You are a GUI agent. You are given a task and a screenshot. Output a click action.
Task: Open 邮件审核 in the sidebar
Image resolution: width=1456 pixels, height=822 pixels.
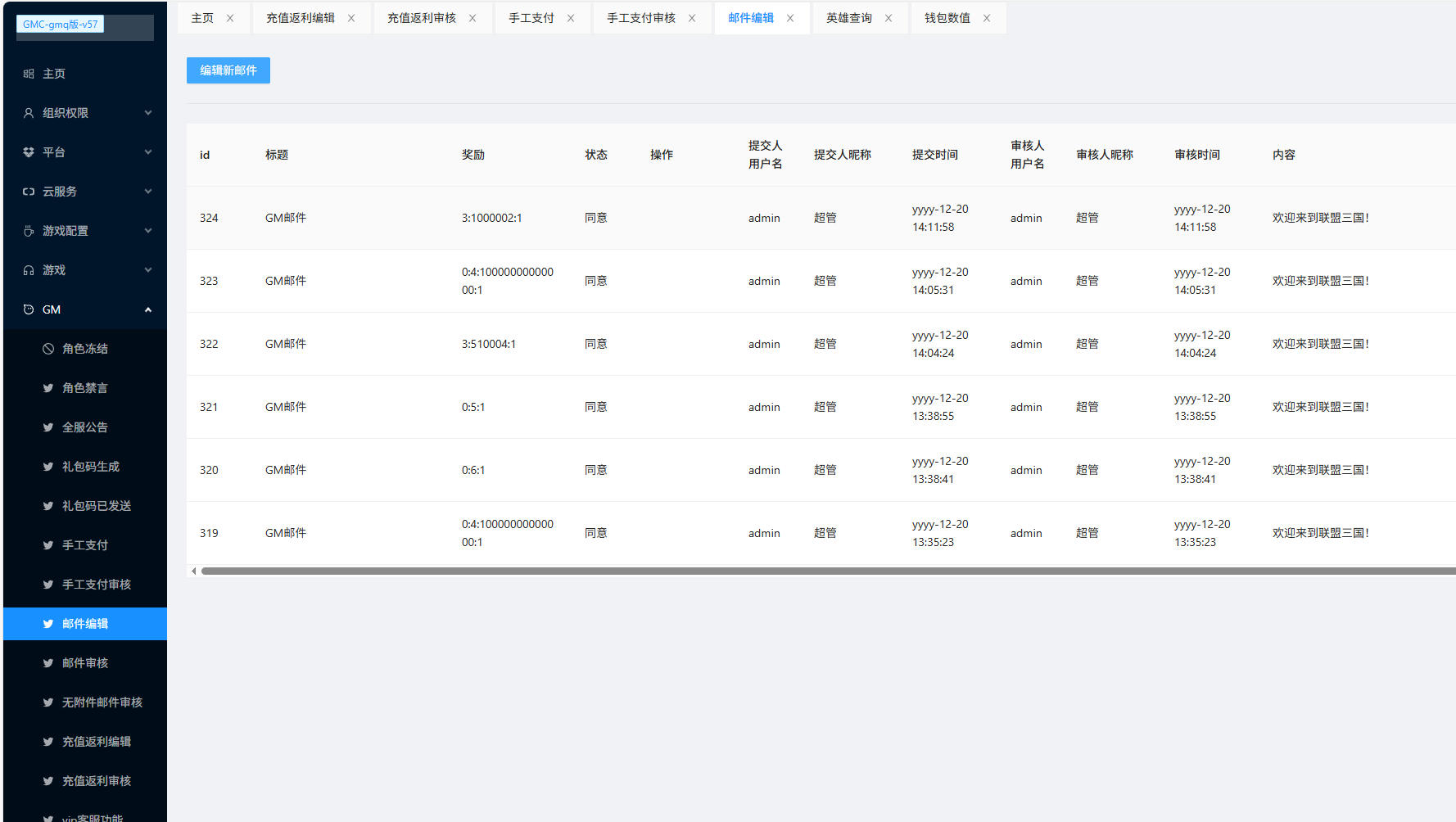[85, 663]
